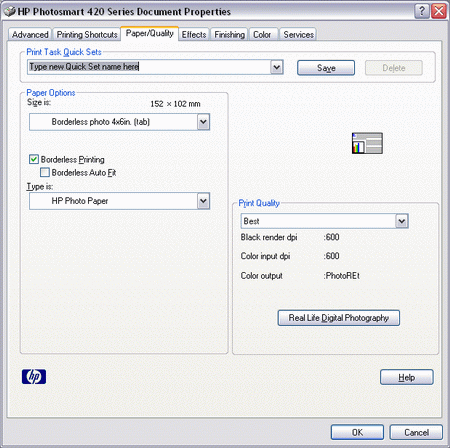This screenshot has width=450, height=448.
Task: Open the paper type dropdown arrow
Action: pyautogui.click(x=203, y=201)
